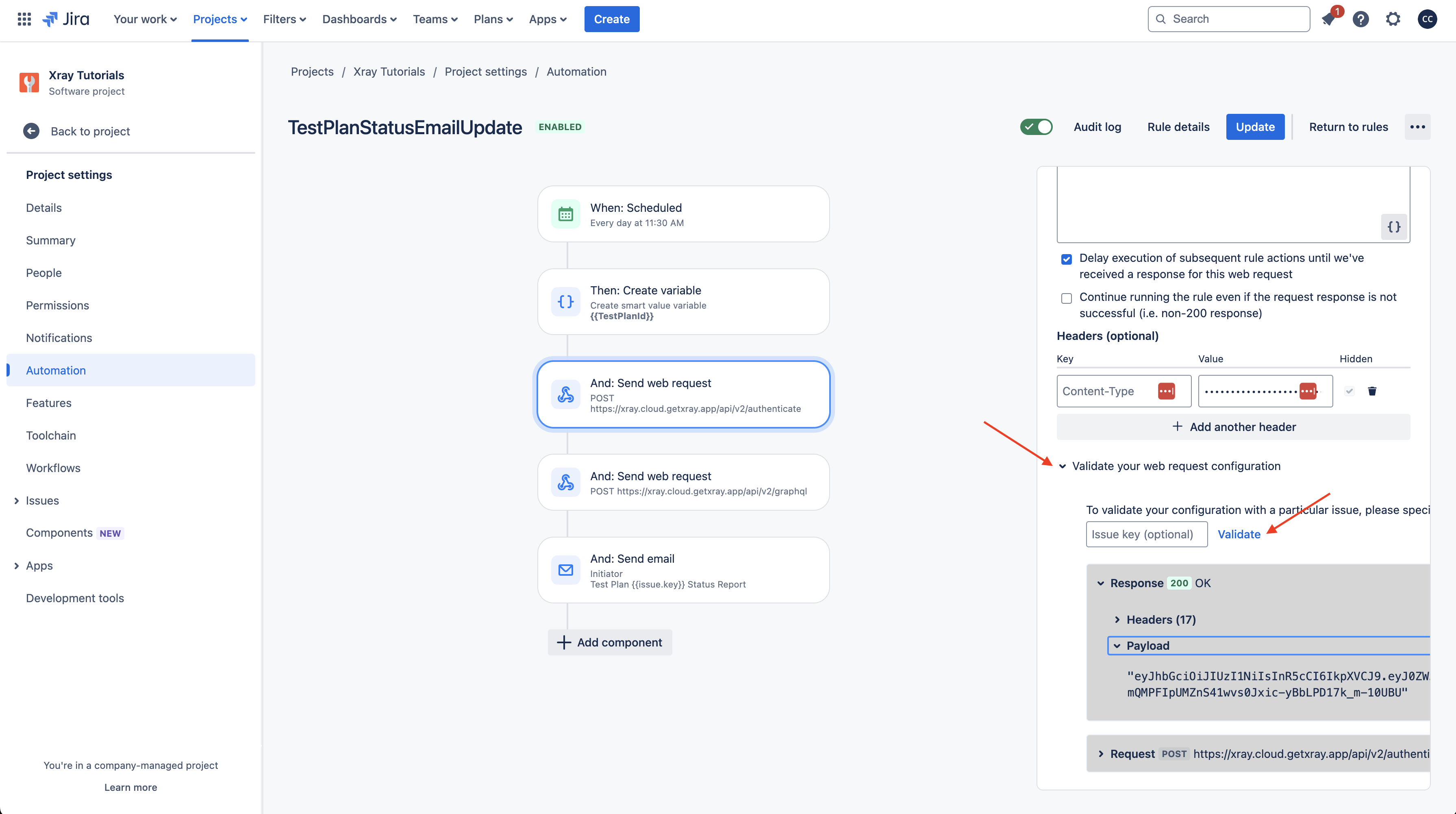The height and width of the screenshot is (814, 1456).
Task: Uncheck Delay execution of subsequent rule actions
Action: point(1067,259)
